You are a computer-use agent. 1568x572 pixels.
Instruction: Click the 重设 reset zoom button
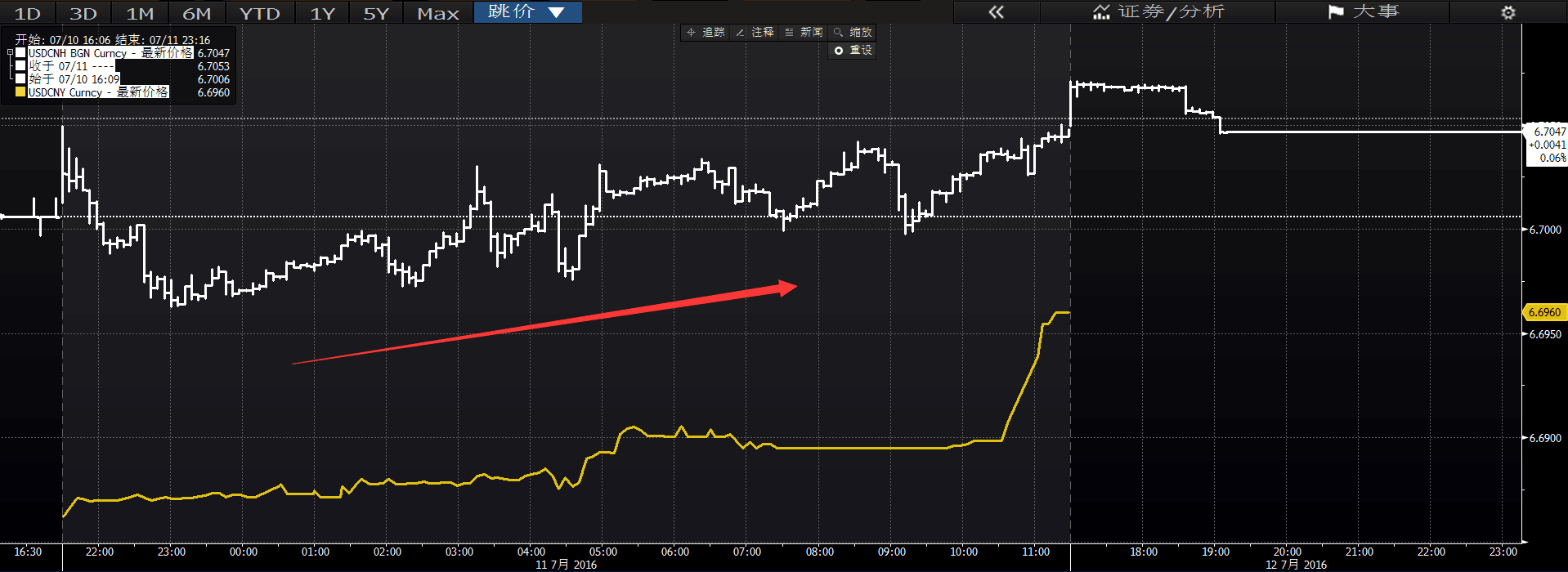(853, 50)
